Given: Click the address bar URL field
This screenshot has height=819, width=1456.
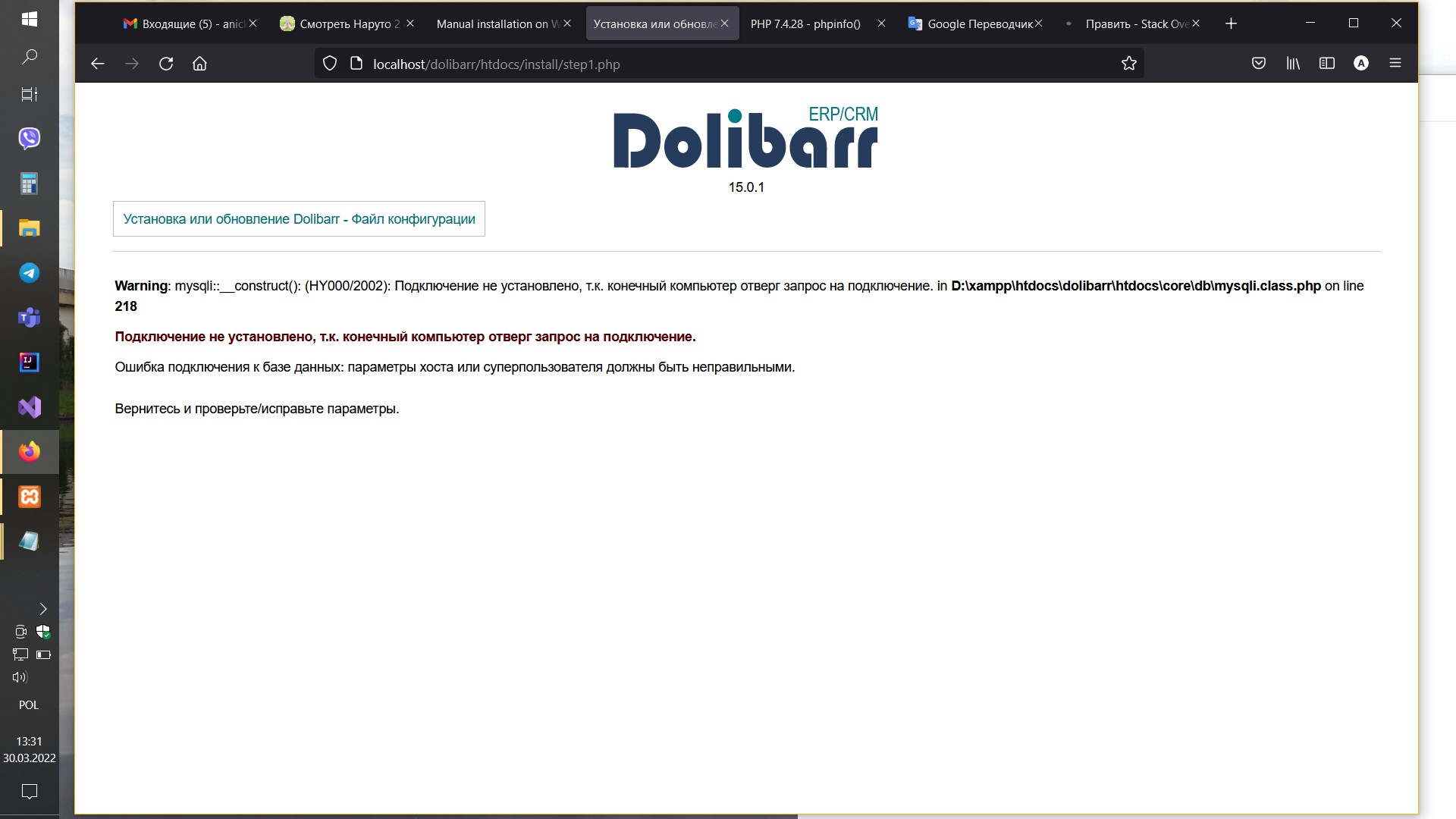Looking at the screenshot, I should click(x=728, y=64).
